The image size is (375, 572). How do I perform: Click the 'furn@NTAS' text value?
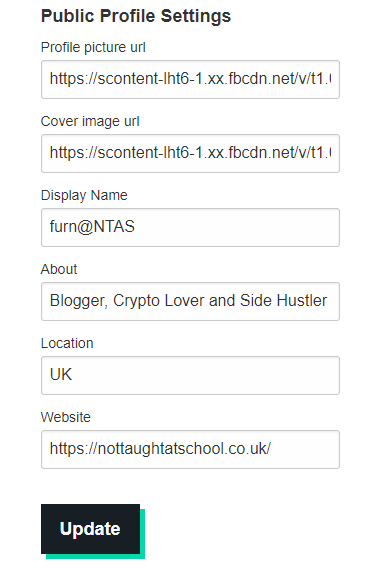tap(92, 227)
